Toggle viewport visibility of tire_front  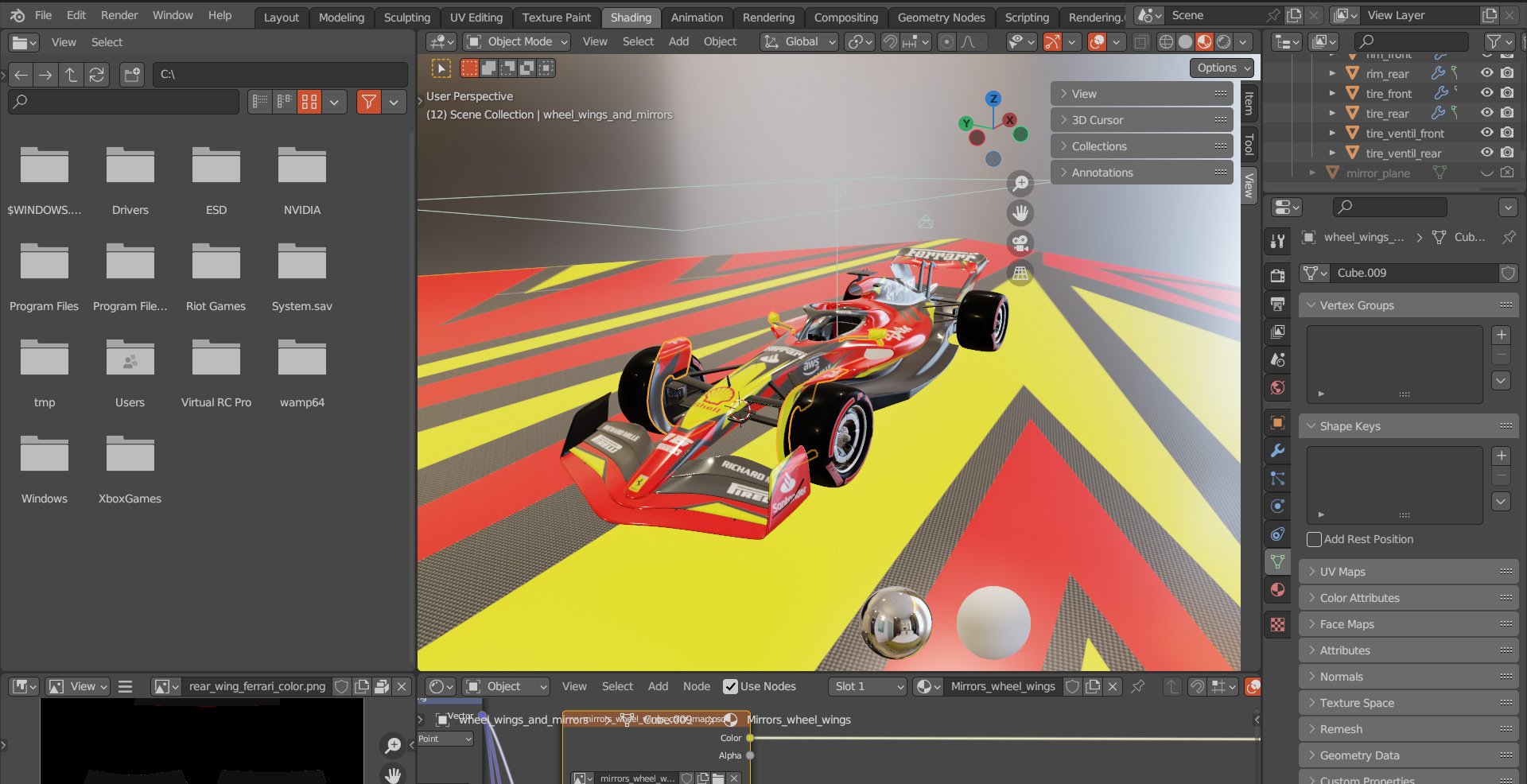[x=1486, y=92]
